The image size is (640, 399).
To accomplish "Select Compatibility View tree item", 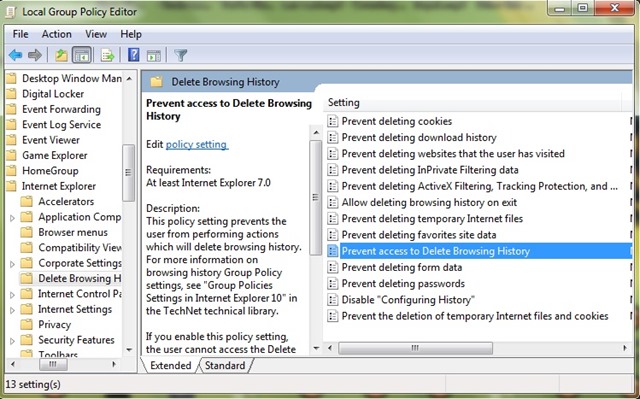I will click(x=80, y=248).
